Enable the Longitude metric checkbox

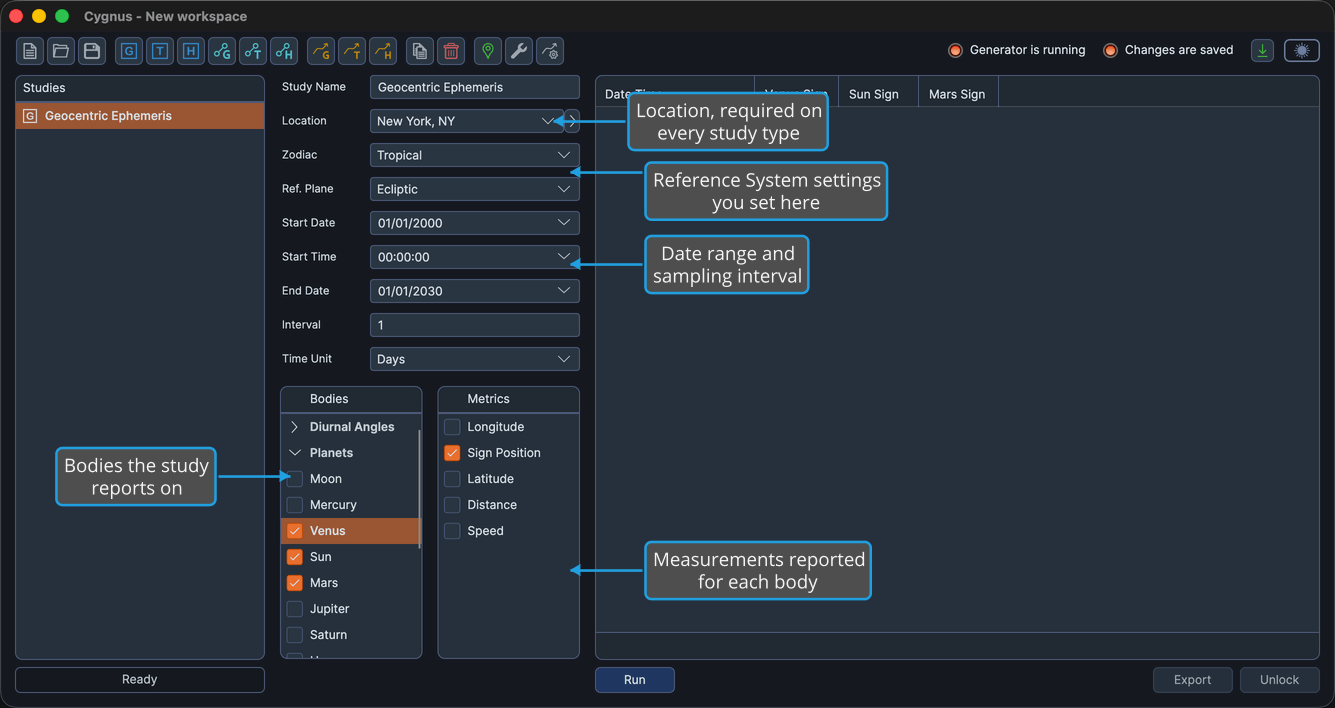tap(452, 427)
